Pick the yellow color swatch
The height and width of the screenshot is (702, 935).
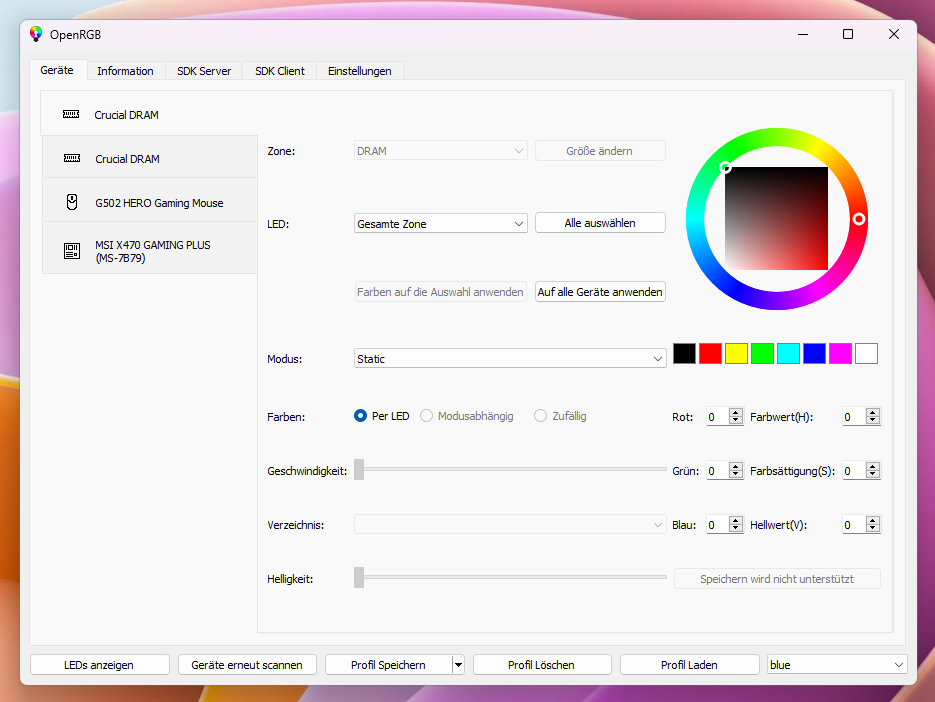(736, 354)
